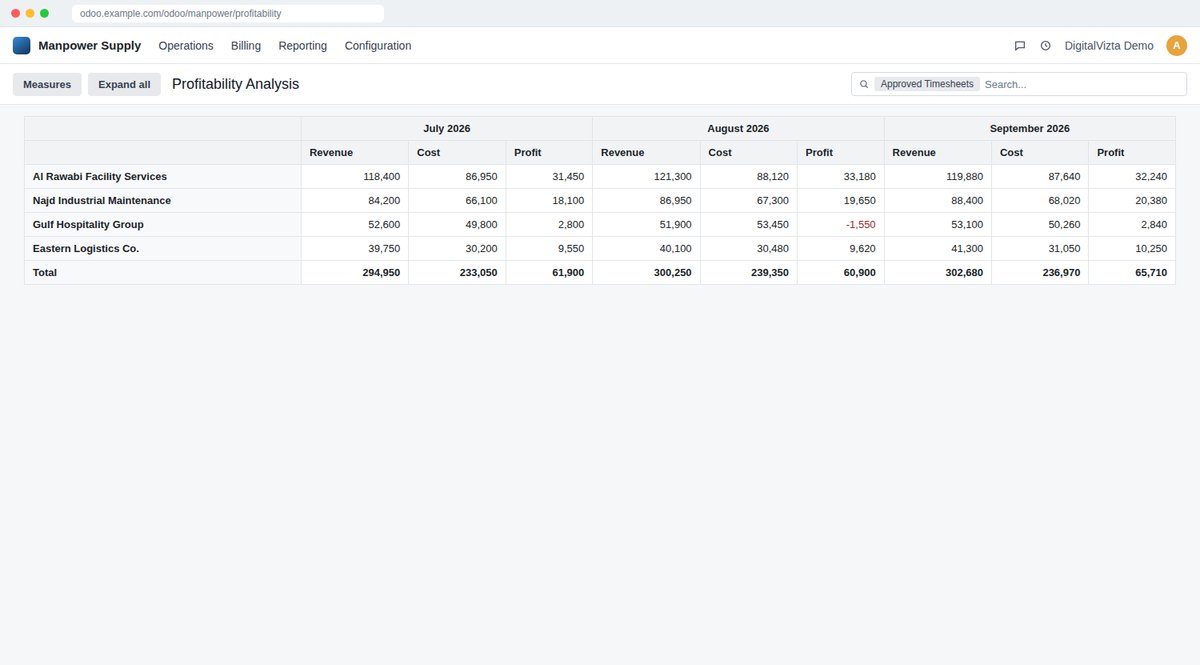Expand the July 2026 column header
This screenshot has width=1200, height=665.
coord(447,128)
